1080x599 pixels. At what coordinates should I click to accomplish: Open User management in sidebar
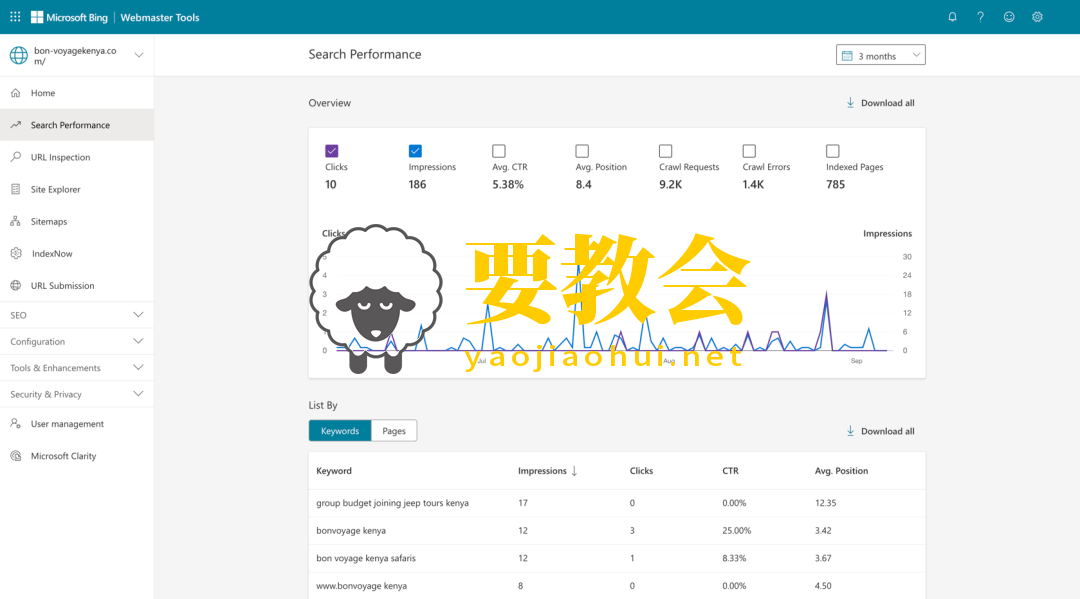[76, 423]
